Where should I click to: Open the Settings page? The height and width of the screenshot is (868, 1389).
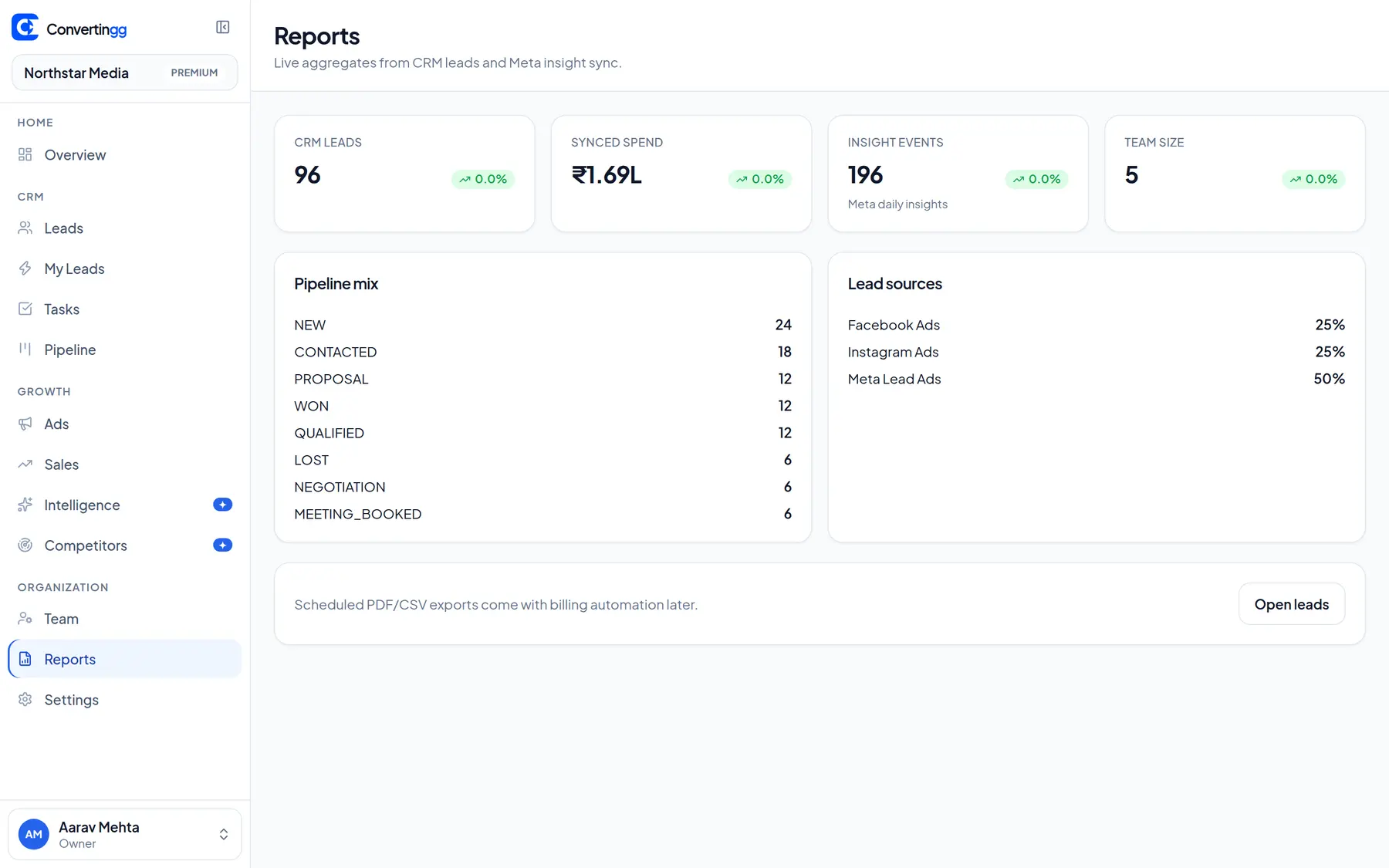[125, 700]
